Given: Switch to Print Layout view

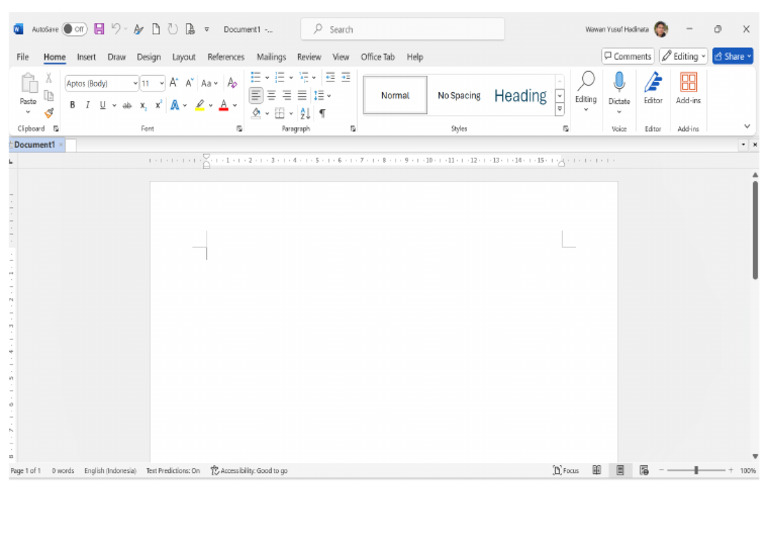Looking at the screenshot, I should (620, 471).
